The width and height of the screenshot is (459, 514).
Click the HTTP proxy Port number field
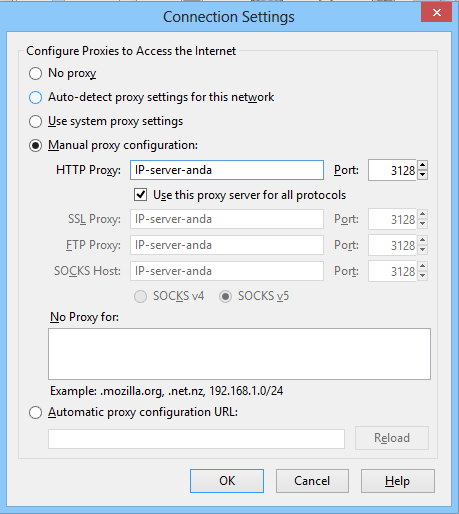click(x=392, y=170)
